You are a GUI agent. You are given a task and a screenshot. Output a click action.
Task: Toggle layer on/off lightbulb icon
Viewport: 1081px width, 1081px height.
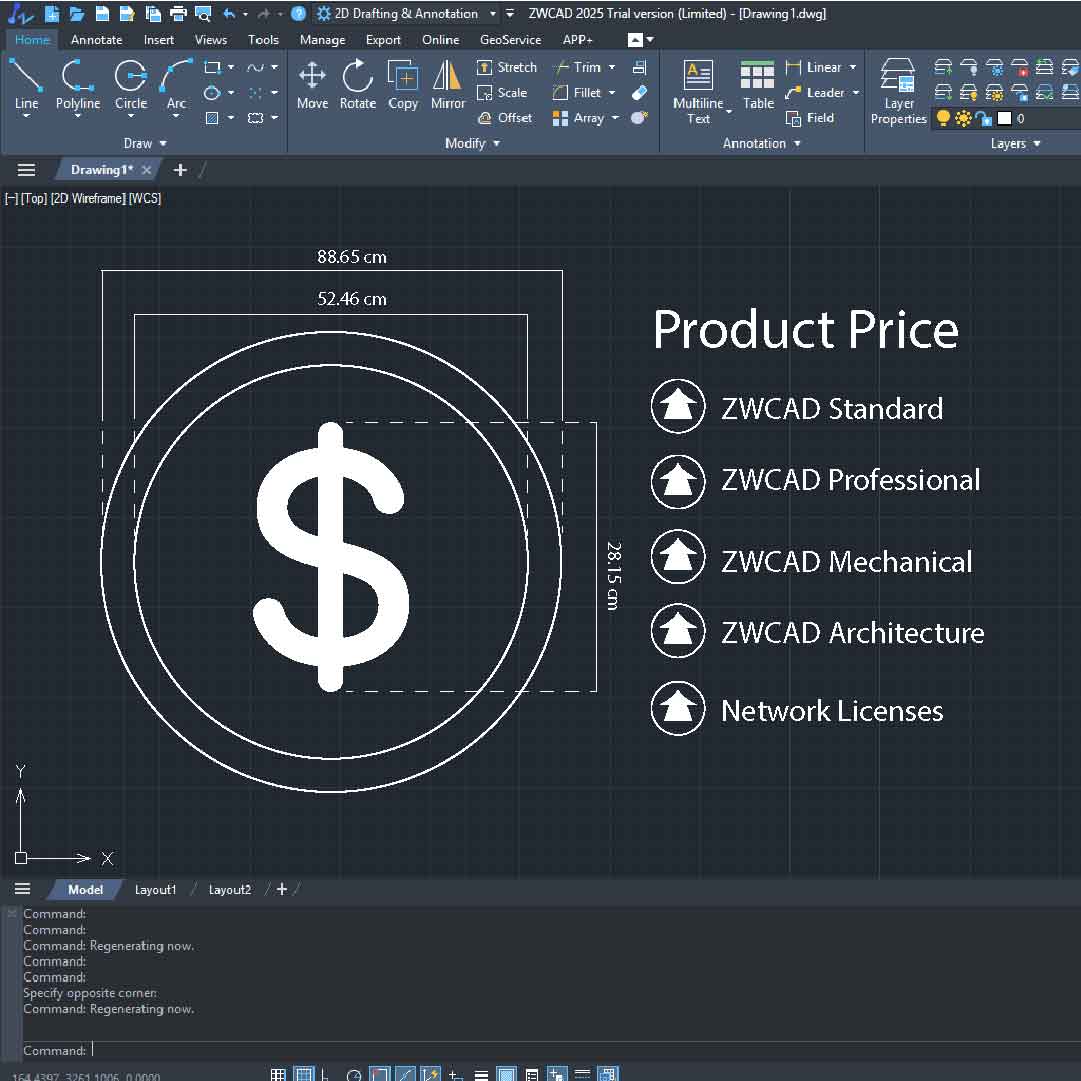pos(943,118)
